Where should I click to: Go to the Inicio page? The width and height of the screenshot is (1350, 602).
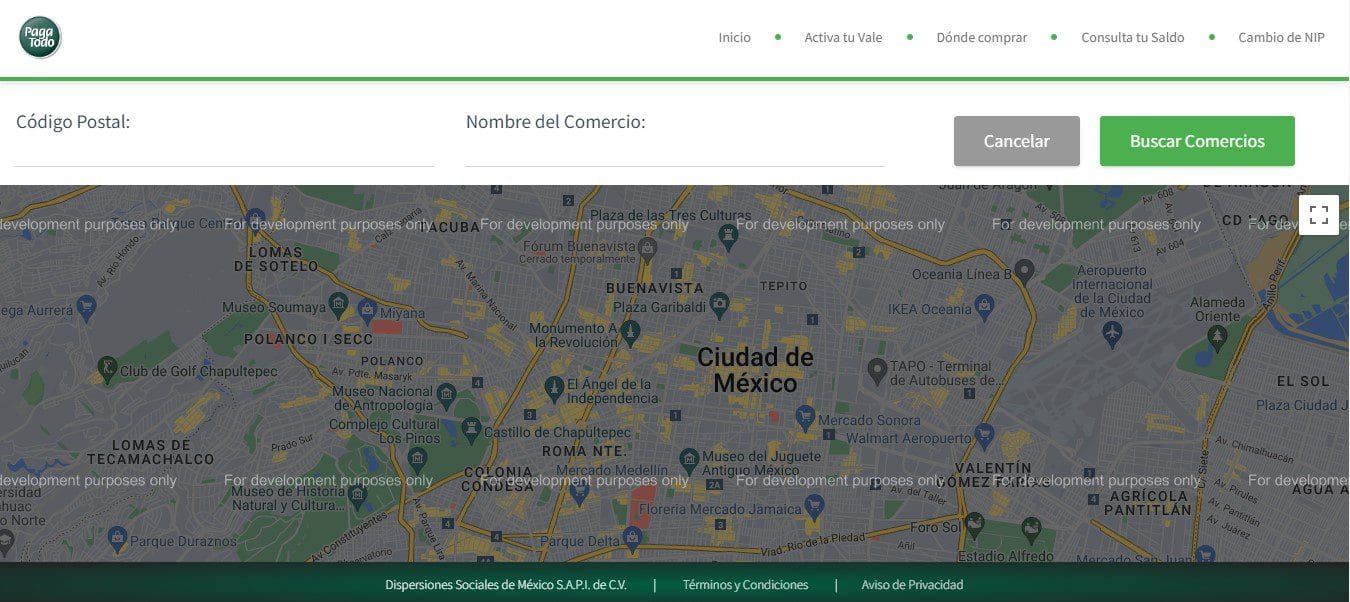[734, 37]
